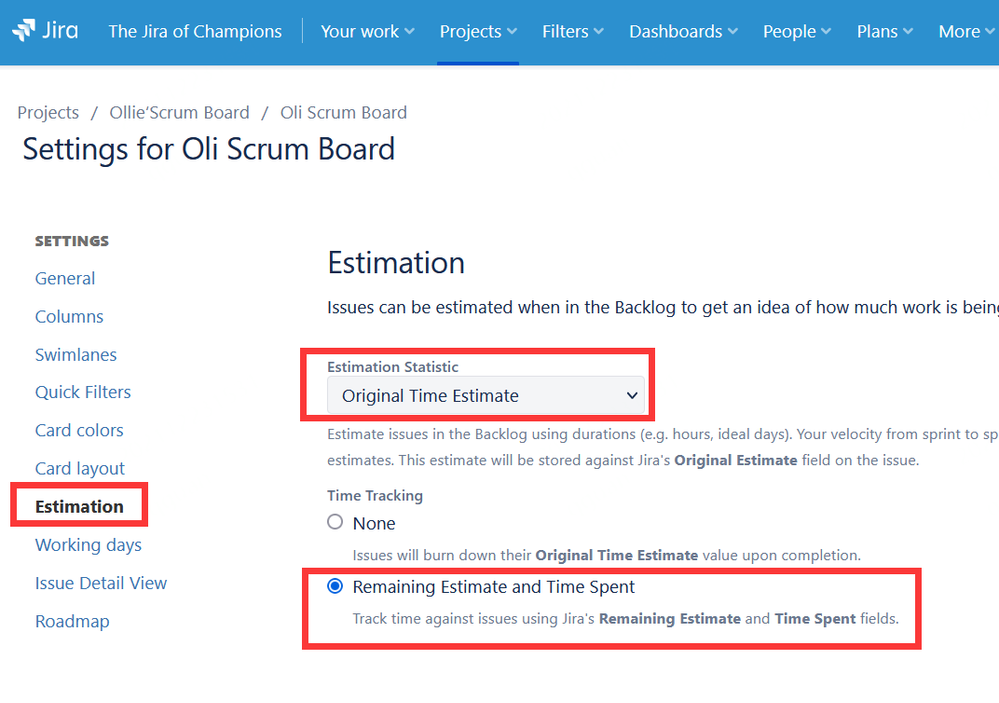Open the Projects menu

(x=478, y=31)
